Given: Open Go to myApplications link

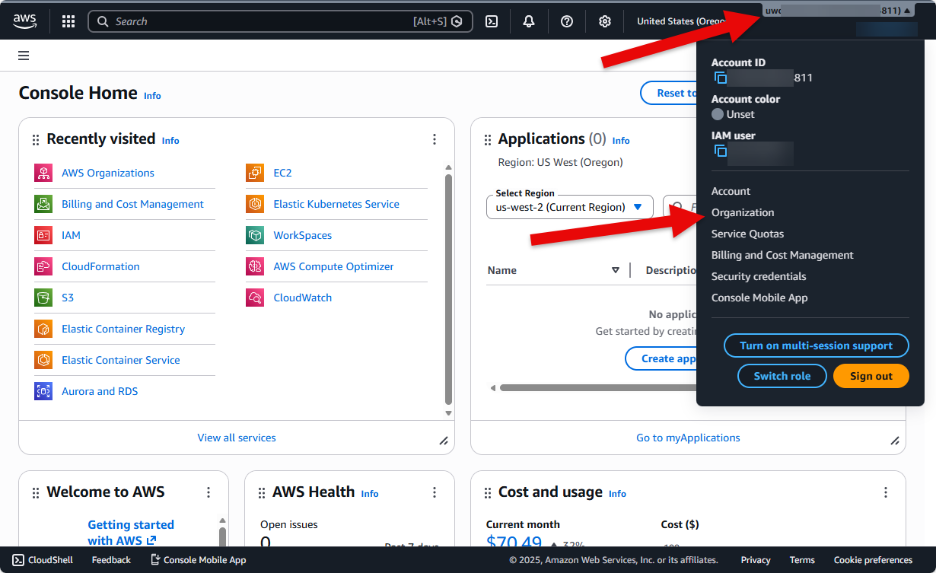Looking at the screenshot, I should tap(688, 438).
